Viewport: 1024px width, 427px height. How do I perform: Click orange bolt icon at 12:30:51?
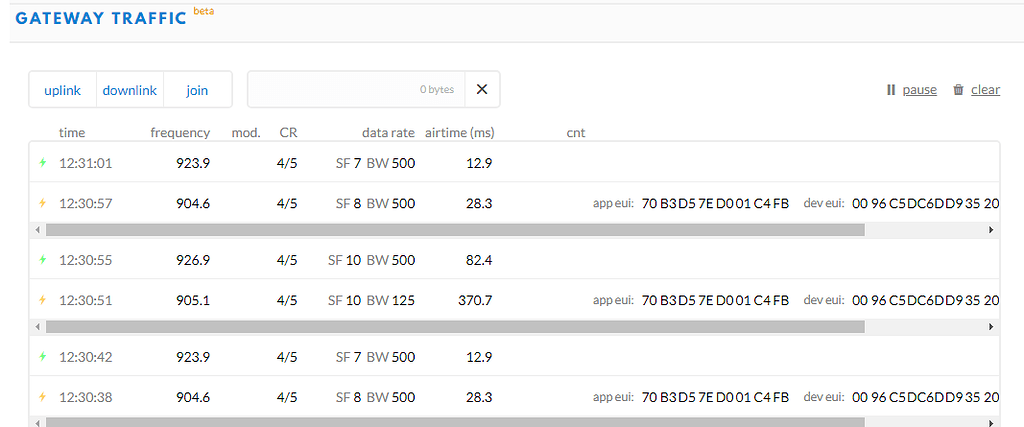coord(43,300)
